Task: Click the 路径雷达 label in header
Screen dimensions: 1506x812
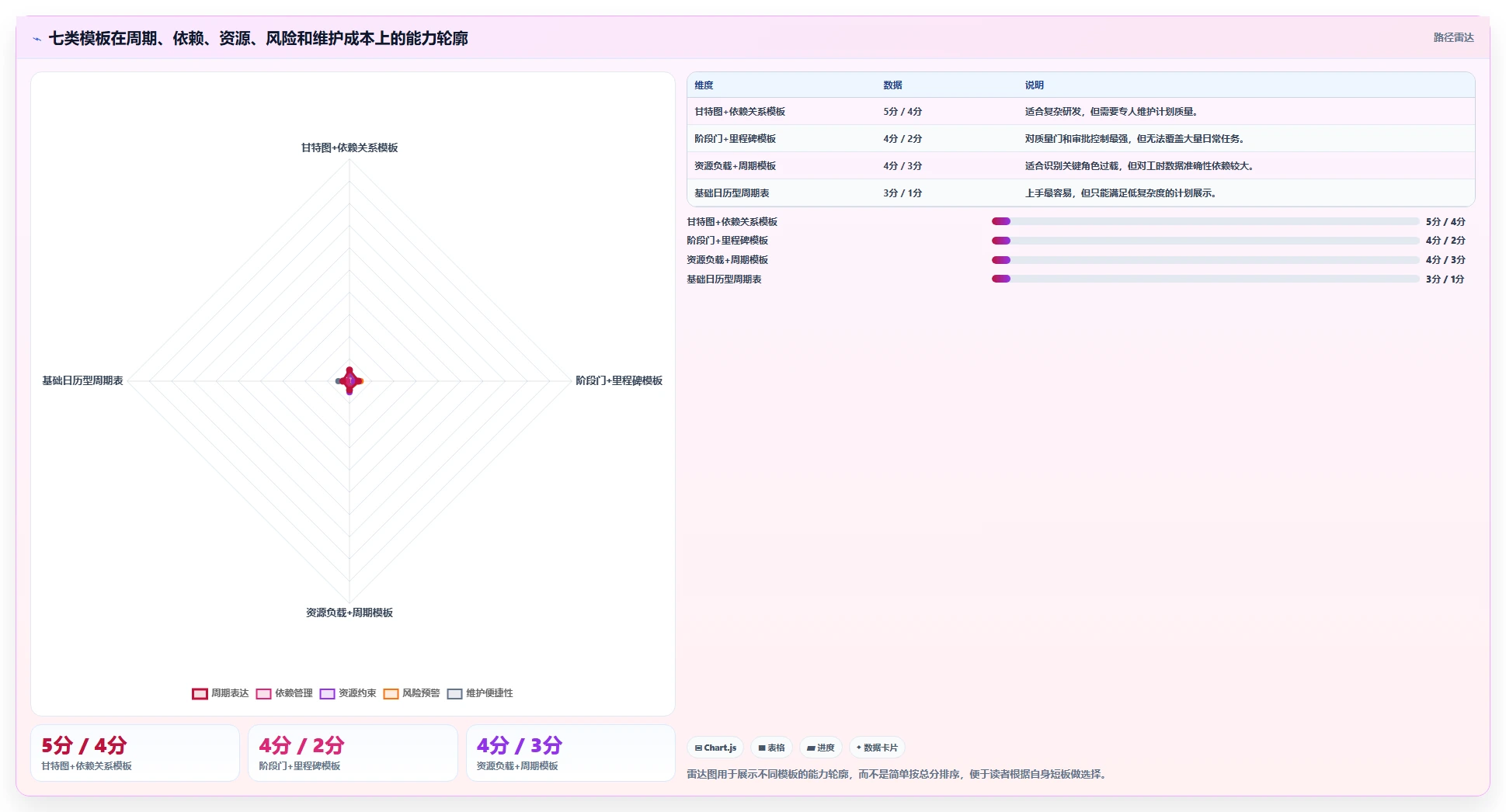Action: [x=1453, y=37]
